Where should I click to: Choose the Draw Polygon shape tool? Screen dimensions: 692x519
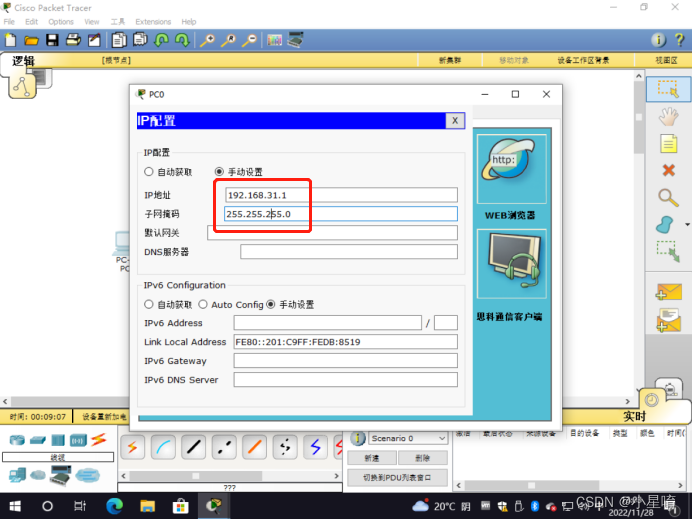(x=665, y=224)
